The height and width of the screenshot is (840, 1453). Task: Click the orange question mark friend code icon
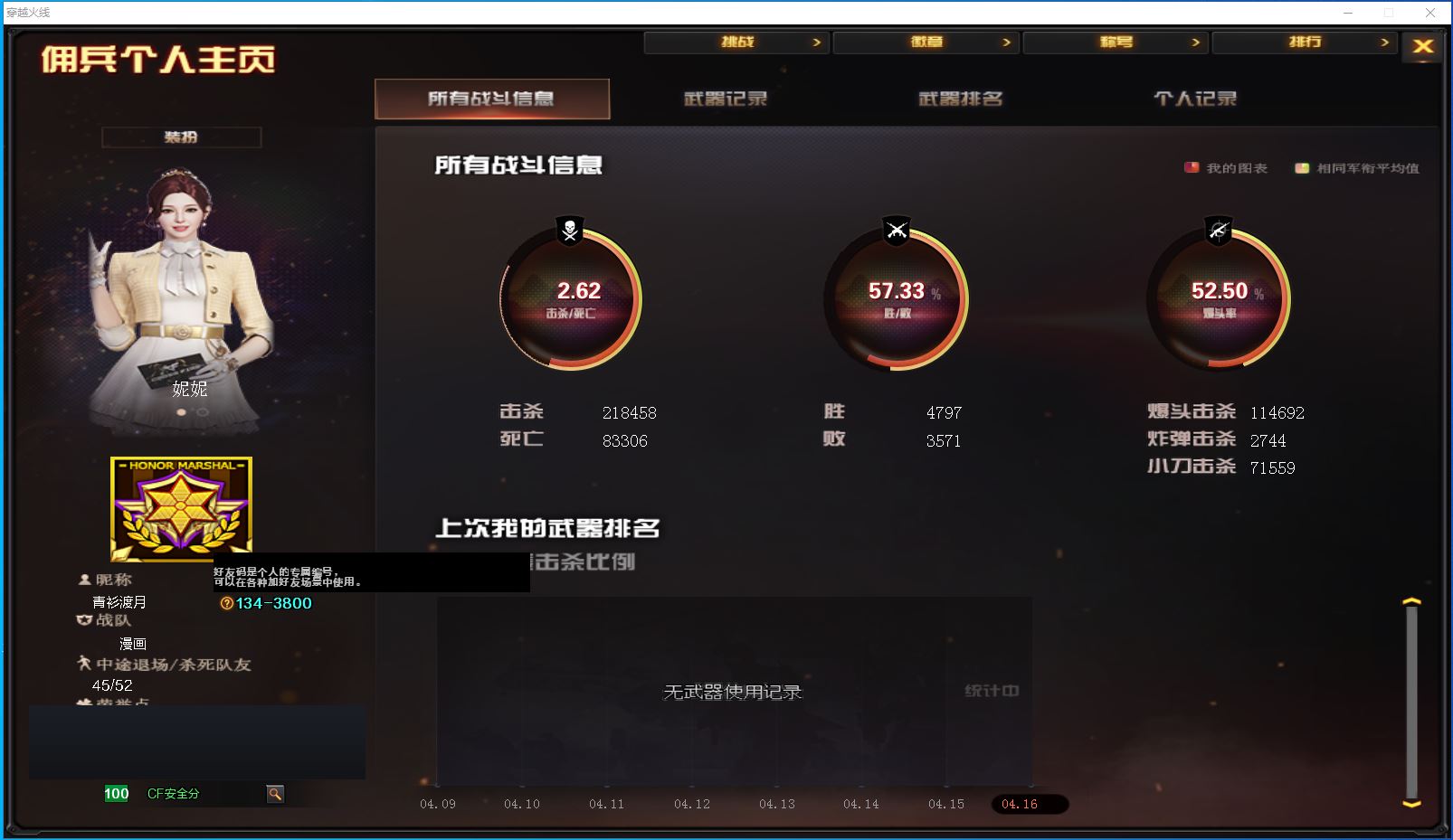point(226,603)
